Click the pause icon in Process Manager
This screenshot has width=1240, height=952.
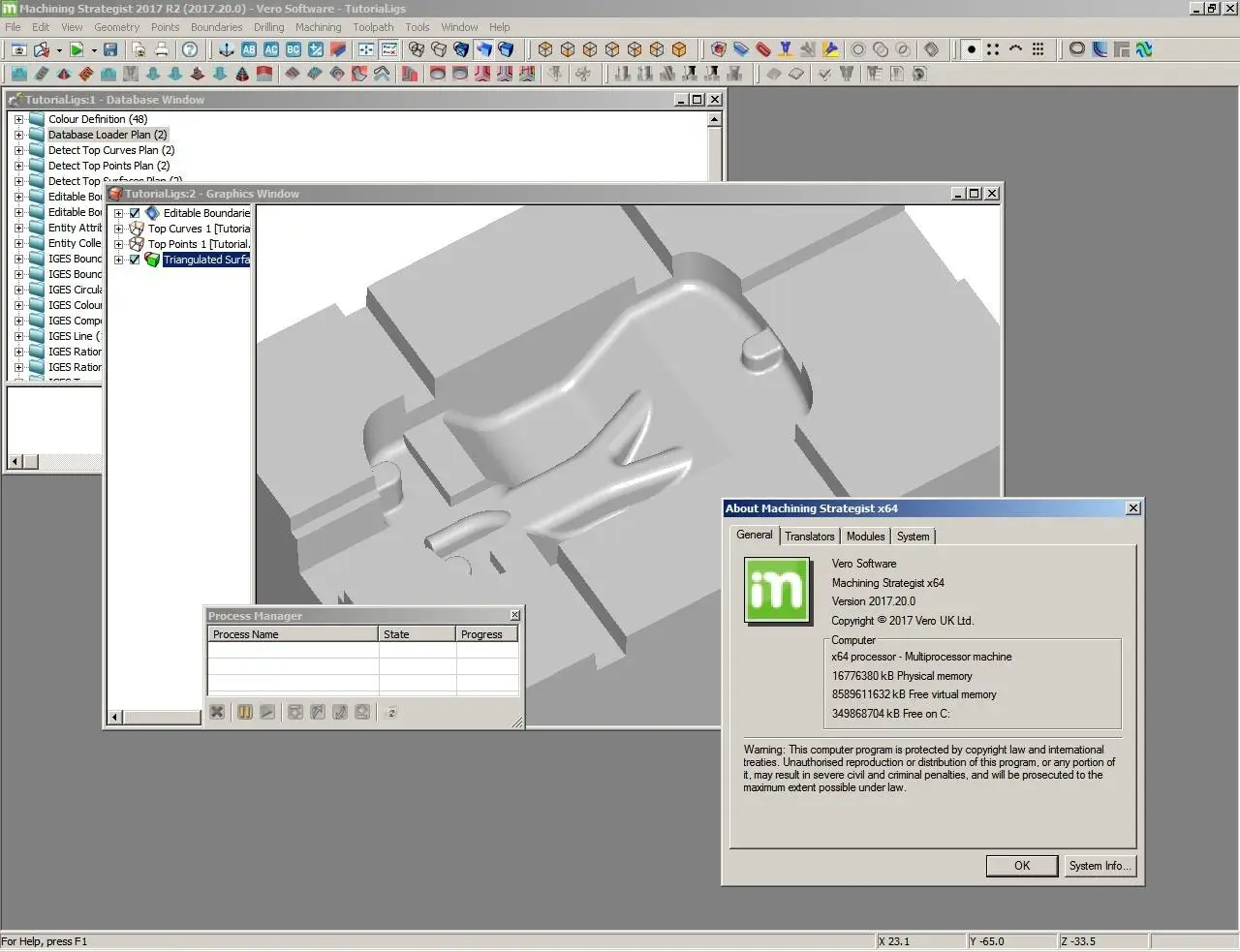coord(245,712)
